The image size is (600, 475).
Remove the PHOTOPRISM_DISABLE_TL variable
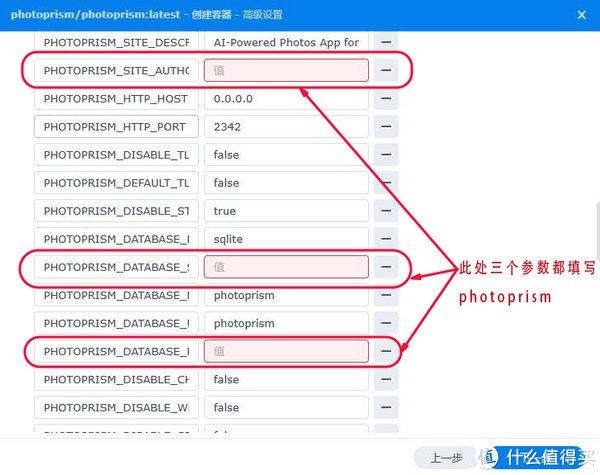(386, 155)
